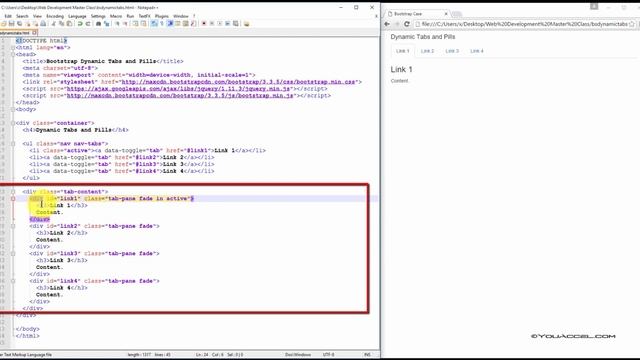Viewport: 640px width, 360px height.
Task: Click the Paste toolbar icon
Action: coord(69,24)
